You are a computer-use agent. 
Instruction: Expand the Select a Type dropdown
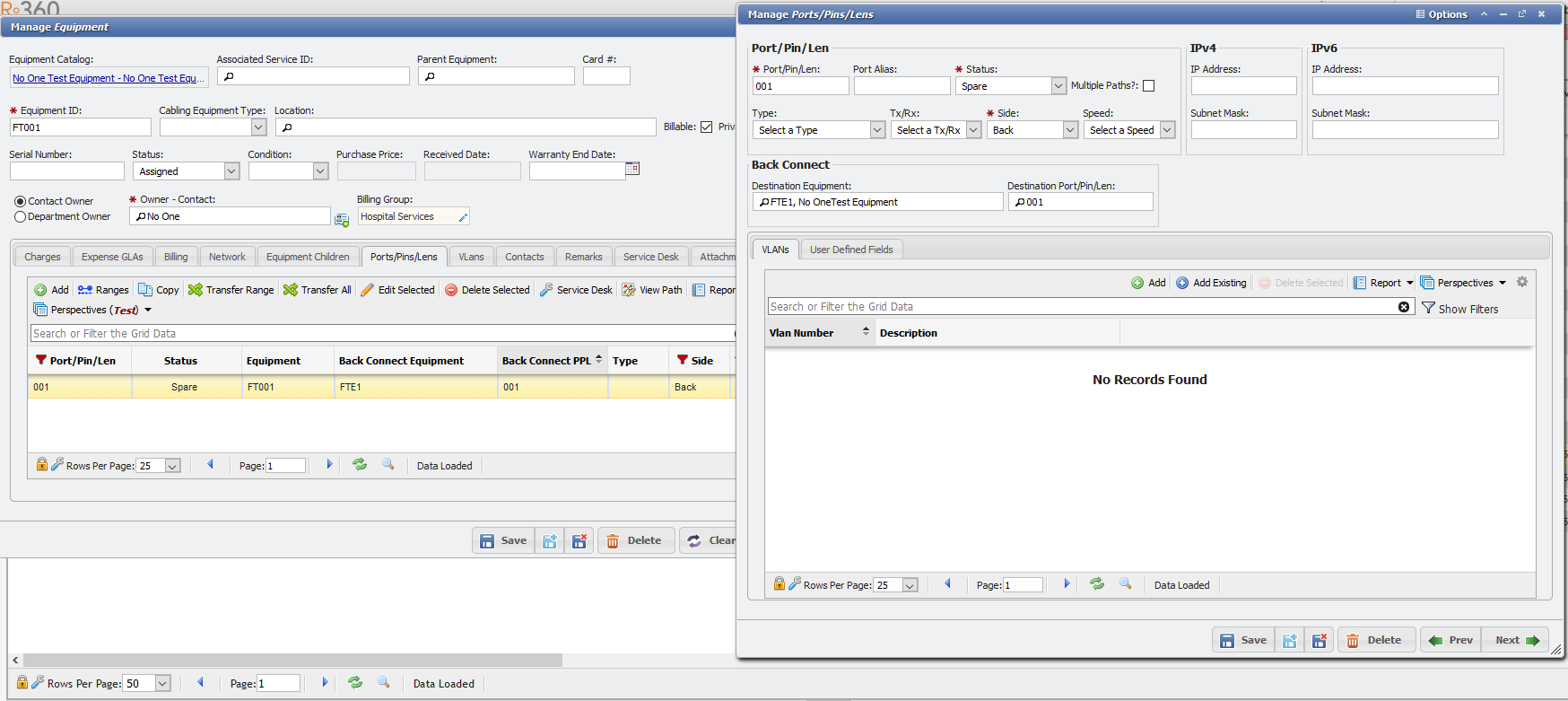pos(877,130)
